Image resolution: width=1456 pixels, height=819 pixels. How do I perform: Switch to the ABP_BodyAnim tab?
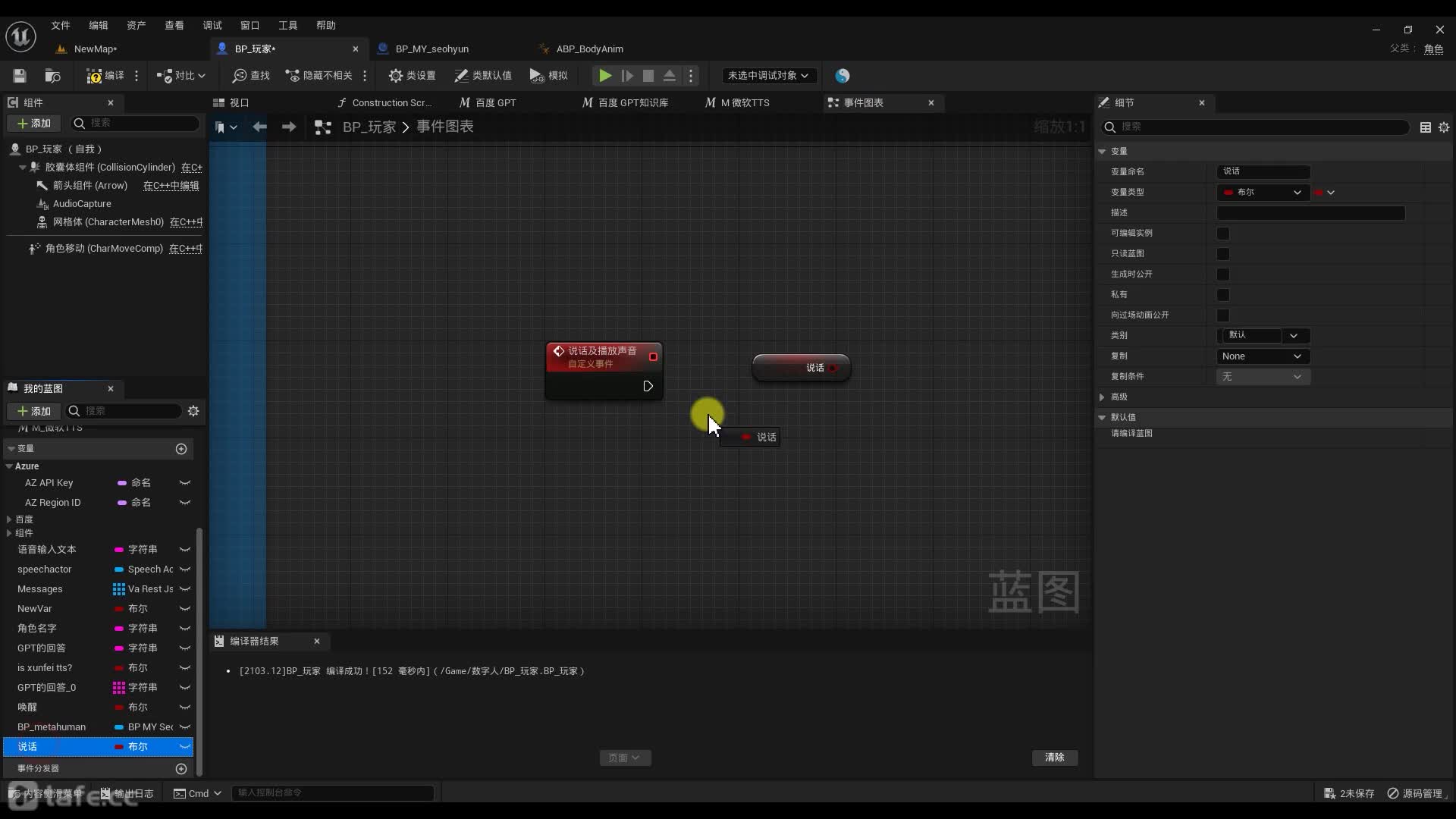(x=589, y=49)
